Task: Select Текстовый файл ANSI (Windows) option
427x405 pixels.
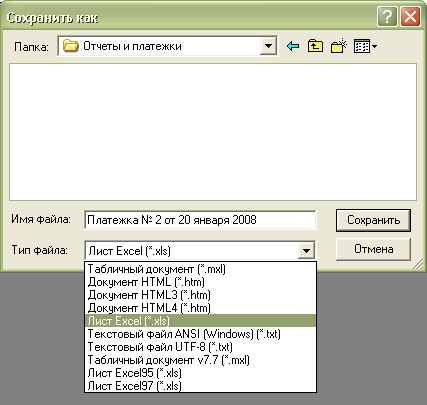Action: [x=200, y=334]
